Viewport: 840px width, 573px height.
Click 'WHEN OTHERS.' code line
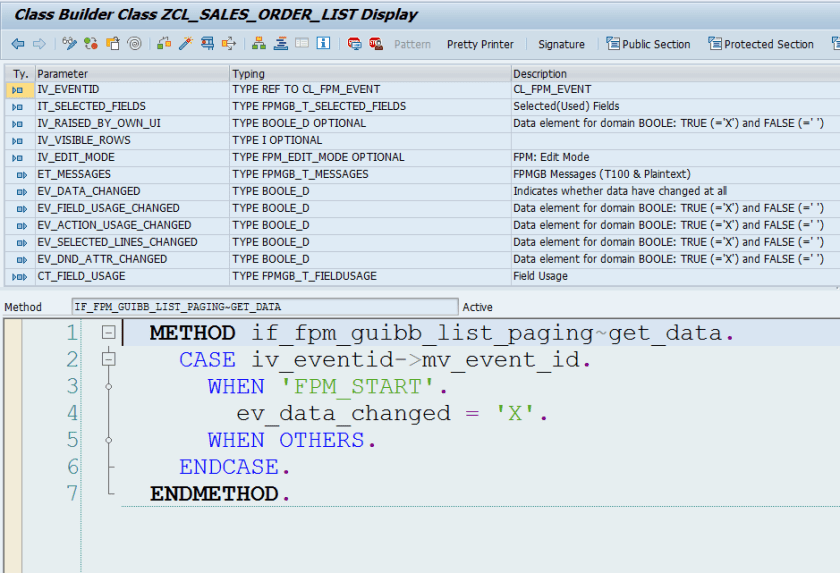[x=291, y=440]
